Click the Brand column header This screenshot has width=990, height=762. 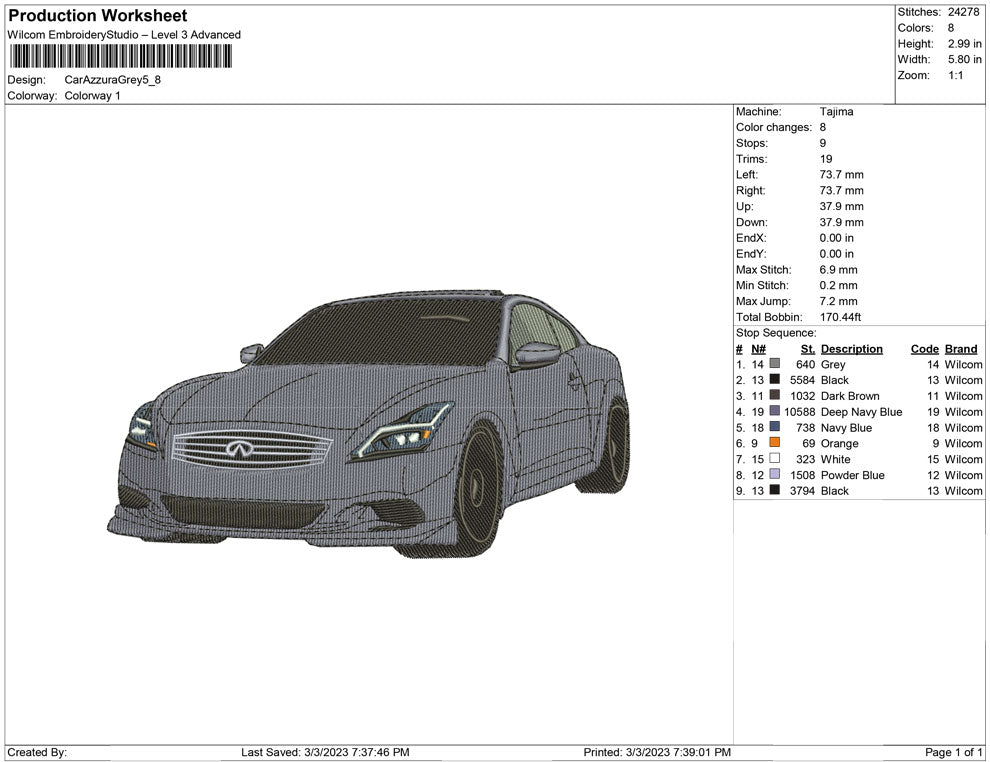click(x=961, y=349)
